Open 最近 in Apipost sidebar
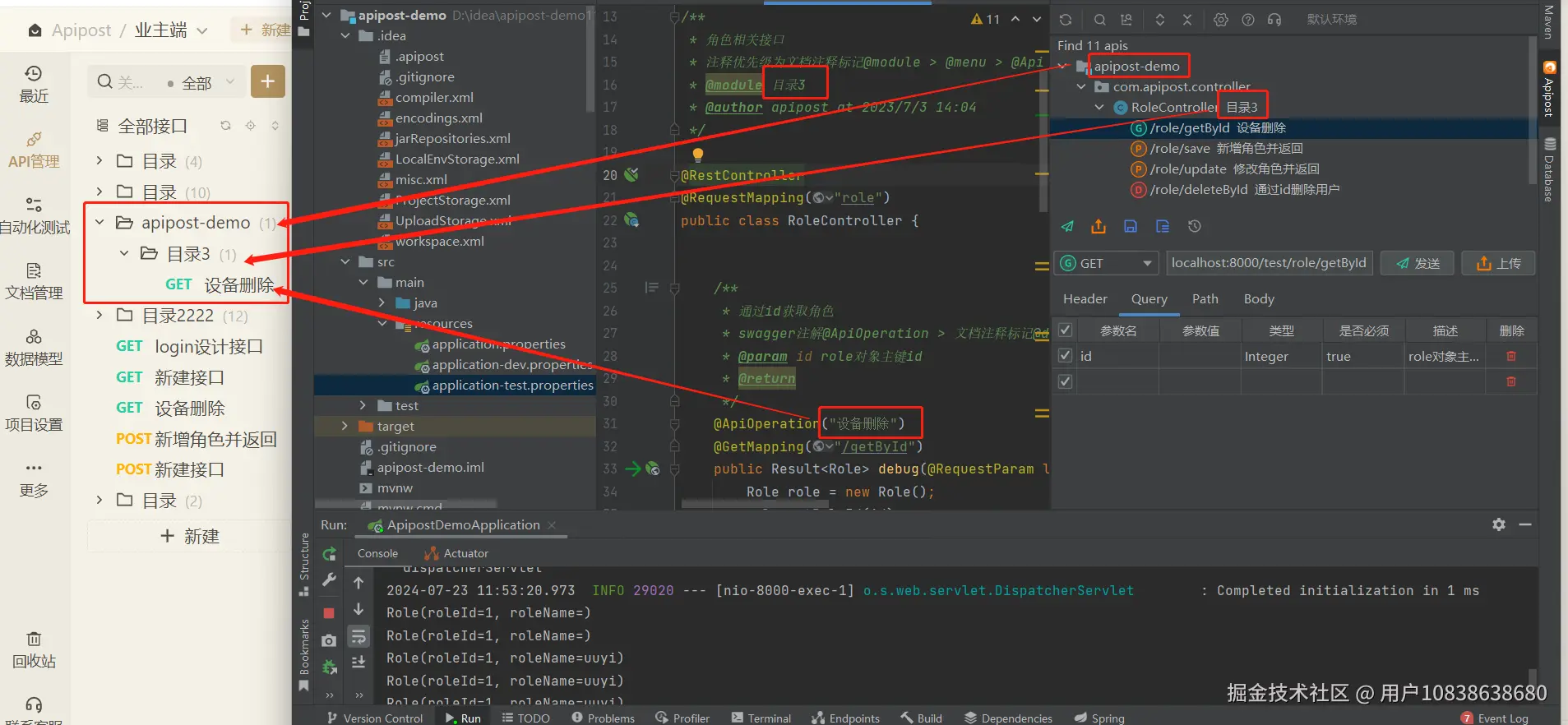Viewport: 1568px width, 725px height. tap(34, 85)
